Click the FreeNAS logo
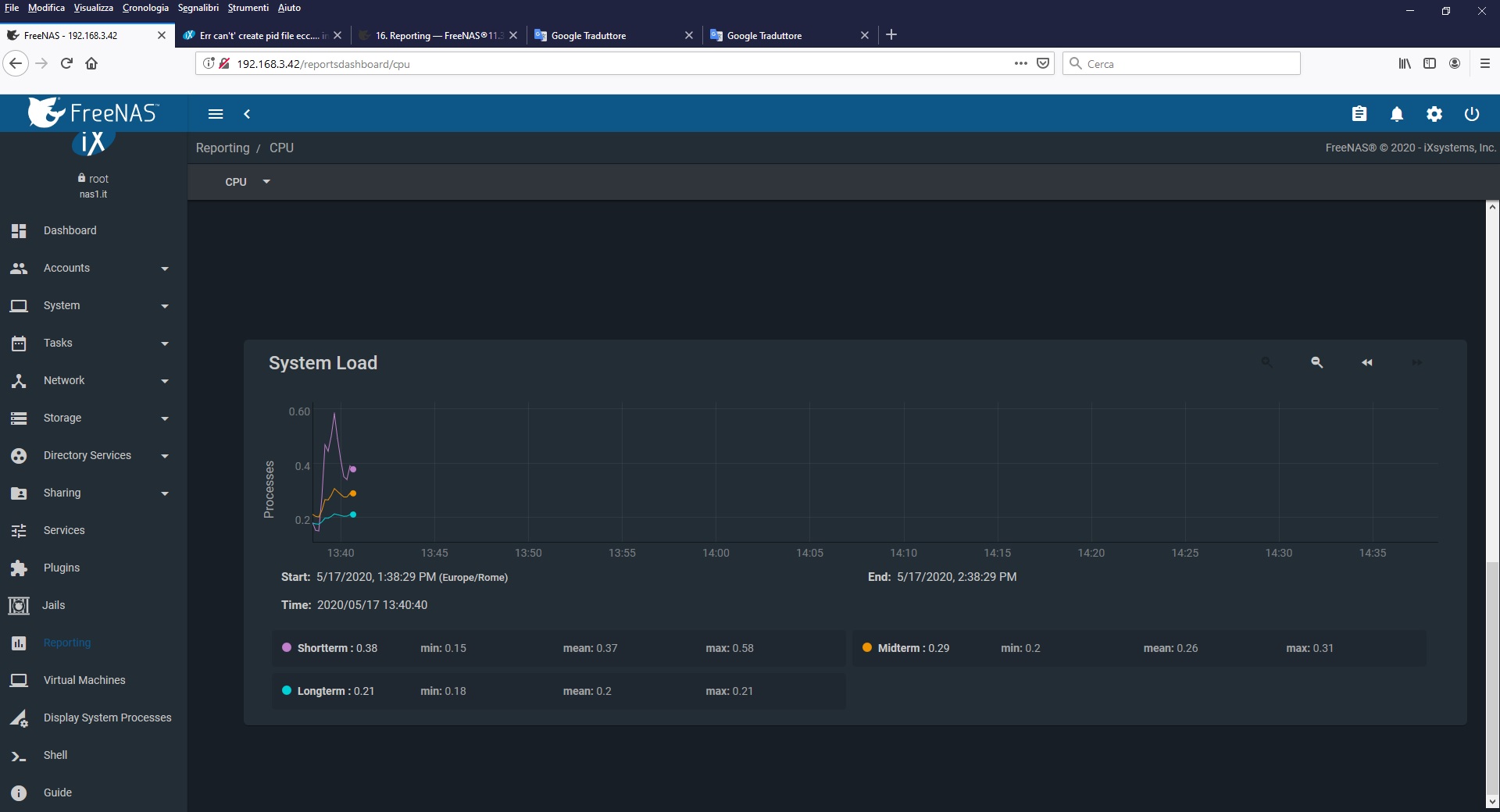Image resolution: width=1500 pixels, height=812 pixels. (93, 112)
